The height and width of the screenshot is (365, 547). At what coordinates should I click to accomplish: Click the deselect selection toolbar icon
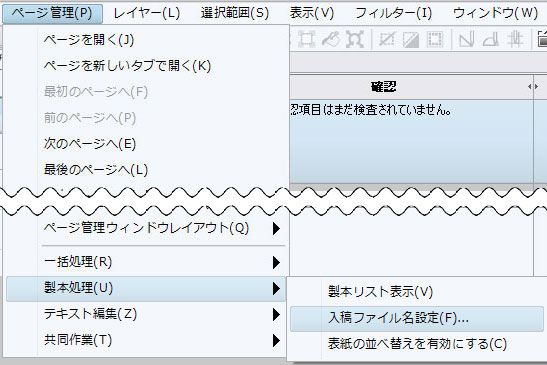click(387, 39)
